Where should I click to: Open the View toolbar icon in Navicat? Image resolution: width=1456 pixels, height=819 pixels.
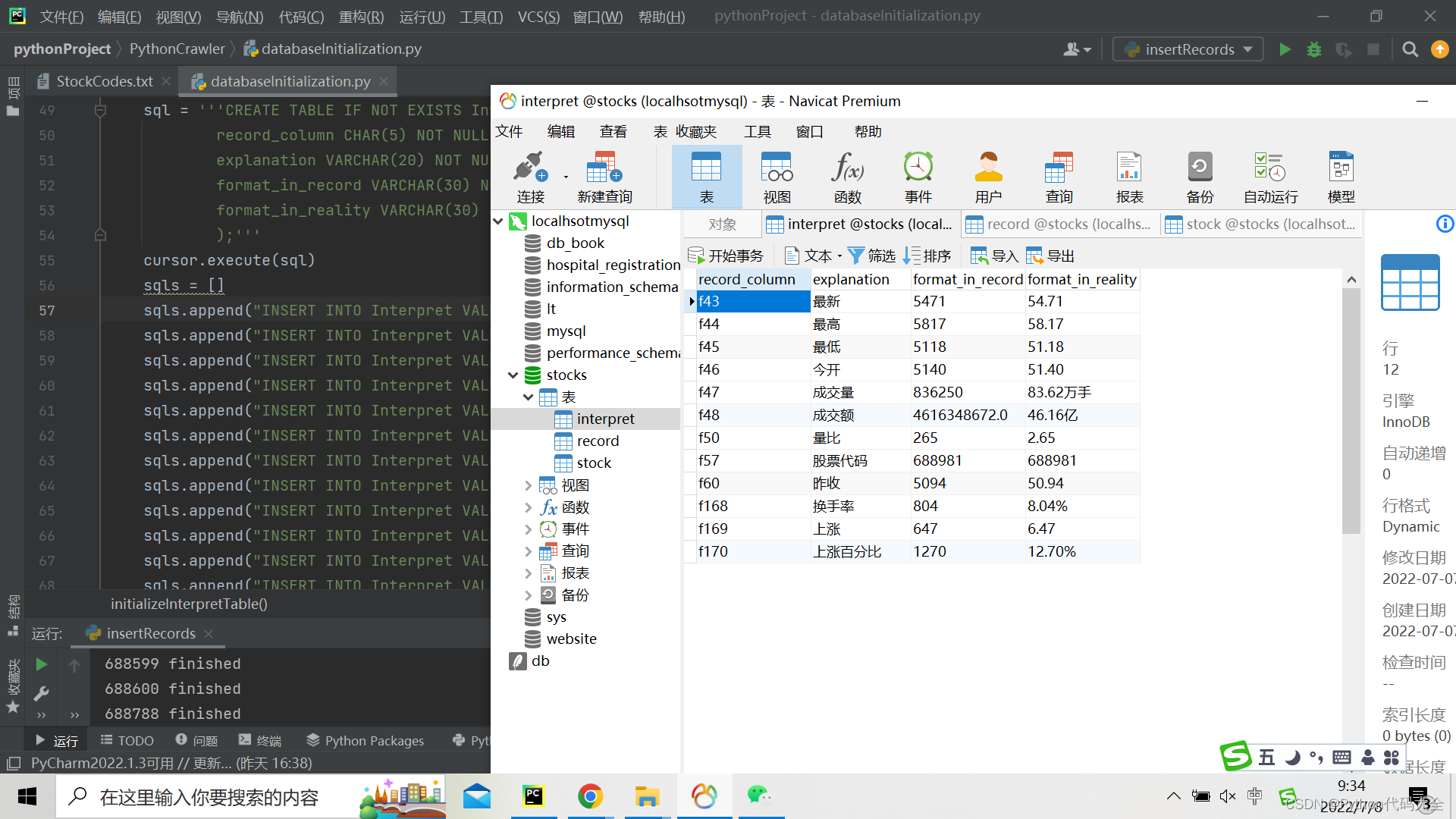click(x=777, y=177)
